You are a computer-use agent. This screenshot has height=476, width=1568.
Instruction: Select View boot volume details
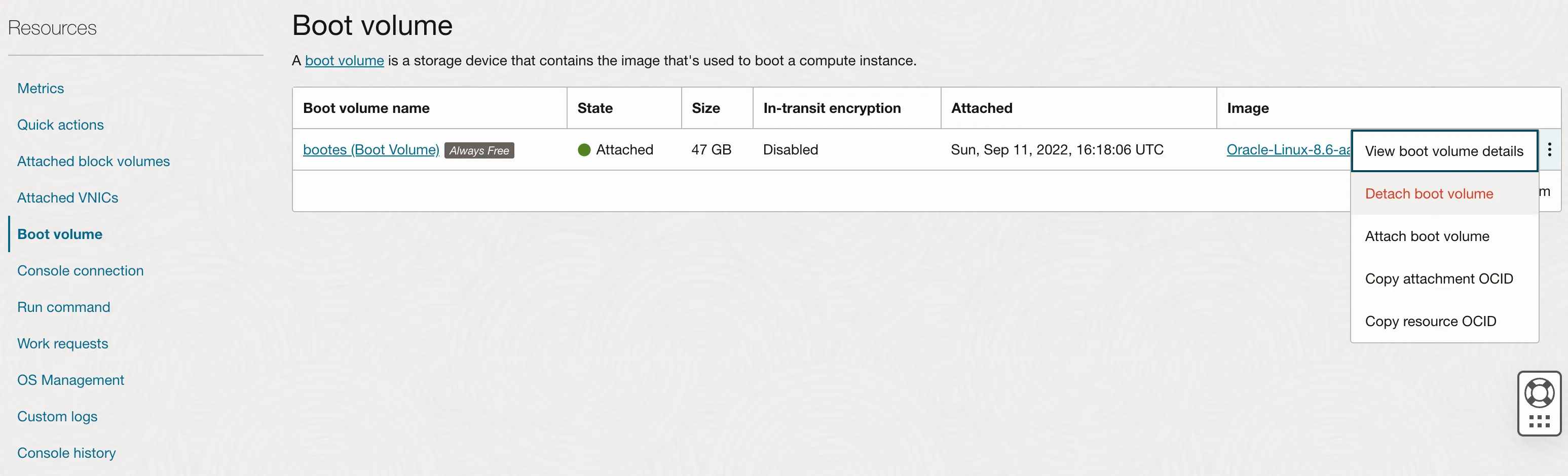(x=1444, y=151)
